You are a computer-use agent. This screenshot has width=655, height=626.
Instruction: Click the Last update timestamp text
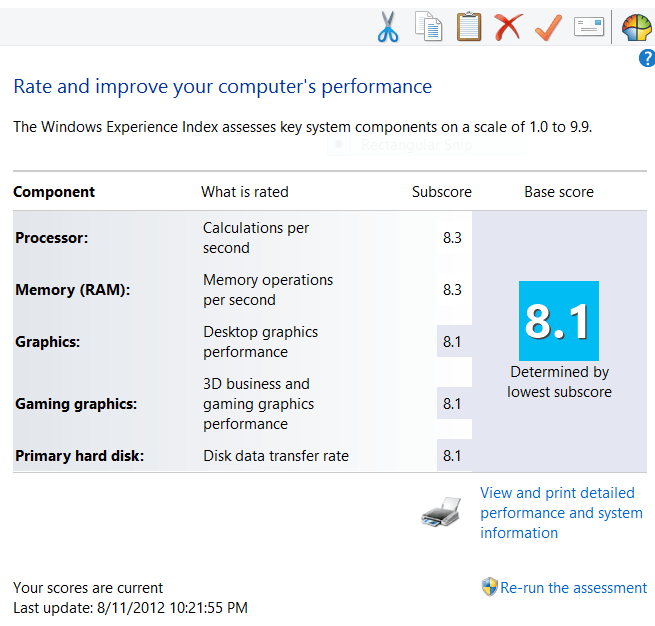[x=130, y=608]
